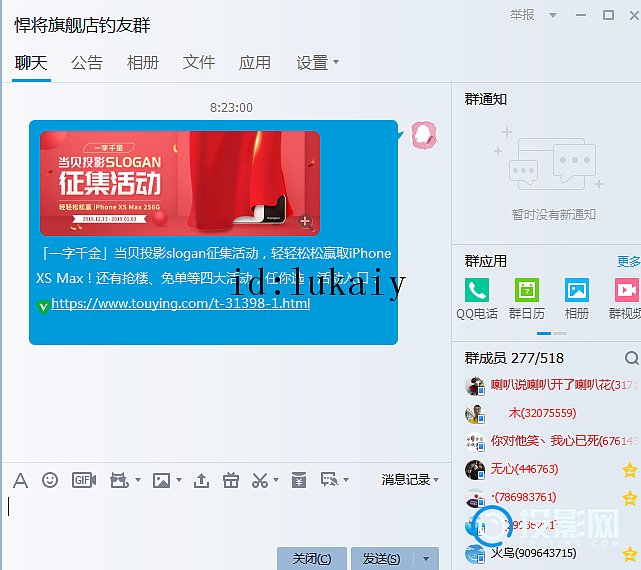Click the star icon beside 无心(446763)
This screenshot has height=570, width=641.
[x=630, y=469]
